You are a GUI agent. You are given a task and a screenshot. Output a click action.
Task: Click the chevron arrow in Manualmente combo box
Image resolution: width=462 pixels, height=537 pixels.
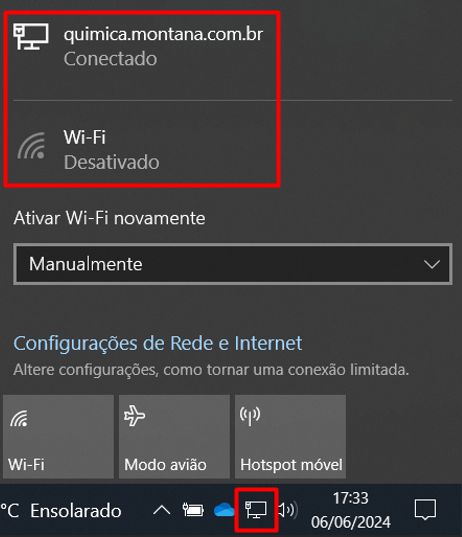pos(432,264)
